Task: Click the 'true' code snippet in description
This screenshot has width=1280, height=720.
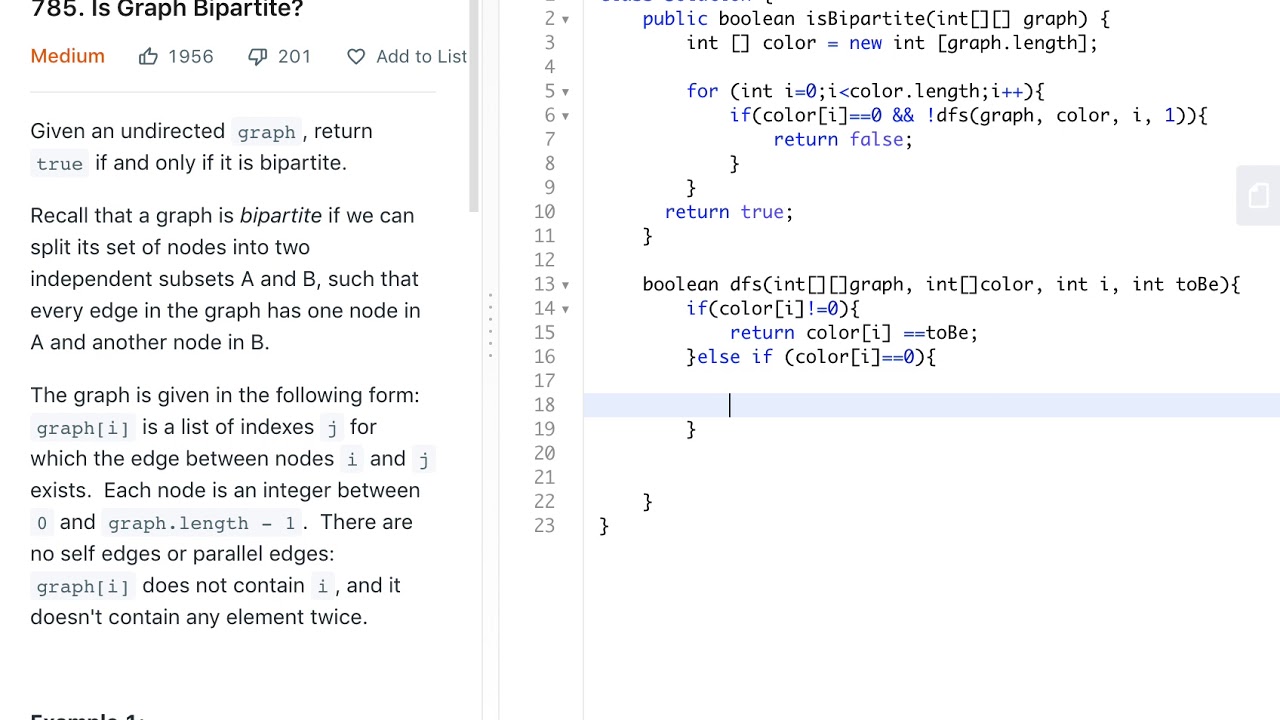Action: (60, 164)
